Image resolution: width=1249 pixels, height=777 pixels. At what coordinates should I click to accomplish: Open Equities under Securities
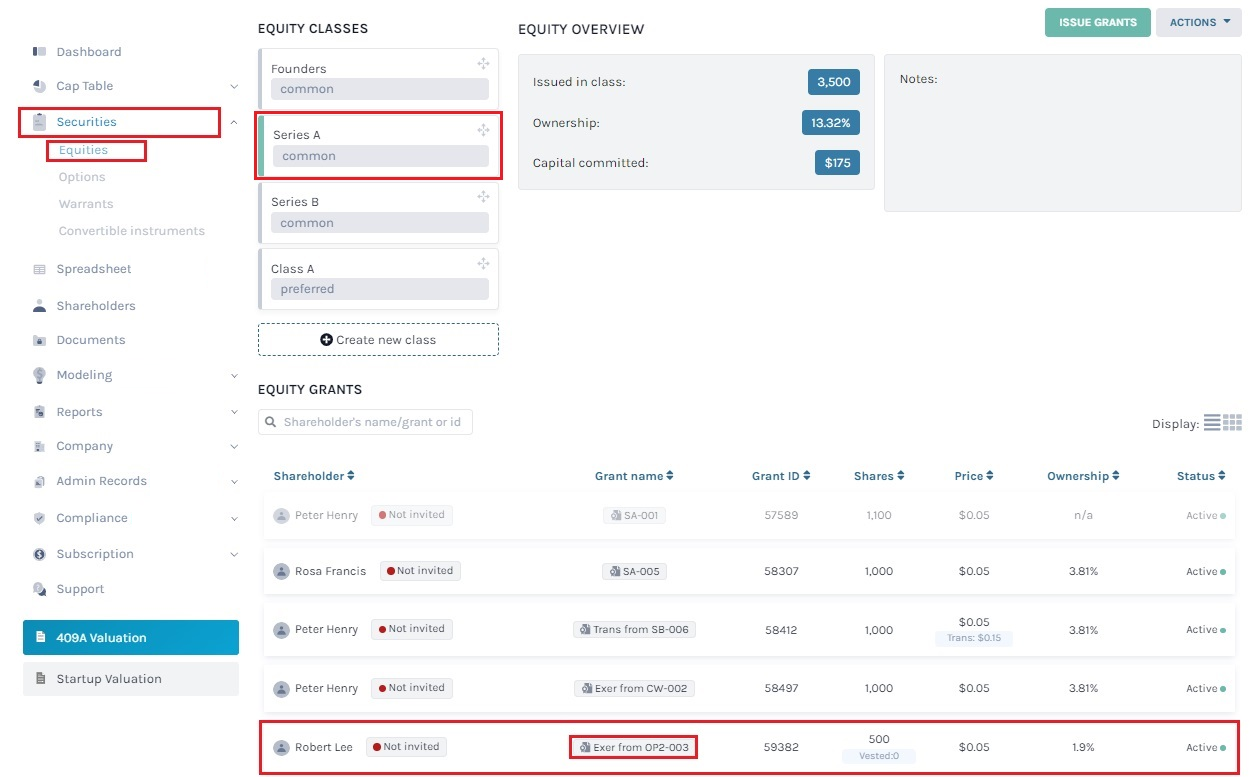[x=83, y=150]
